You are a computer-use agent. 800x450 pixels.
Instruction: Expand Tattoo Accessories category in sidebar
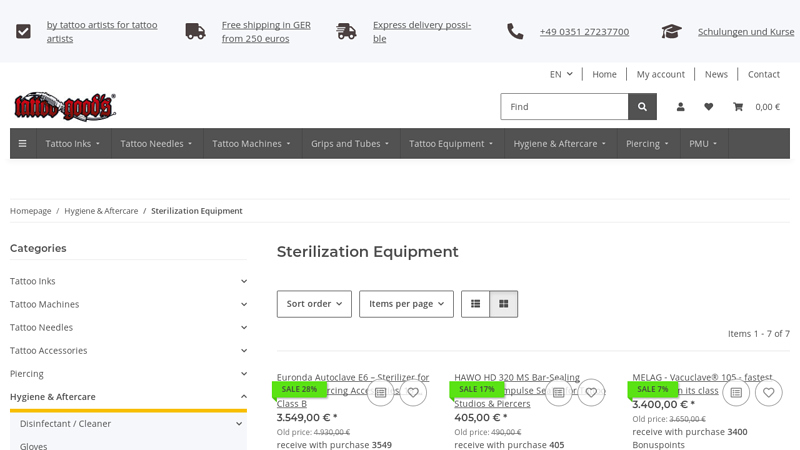pyautogui.click(x=244, y=351)
